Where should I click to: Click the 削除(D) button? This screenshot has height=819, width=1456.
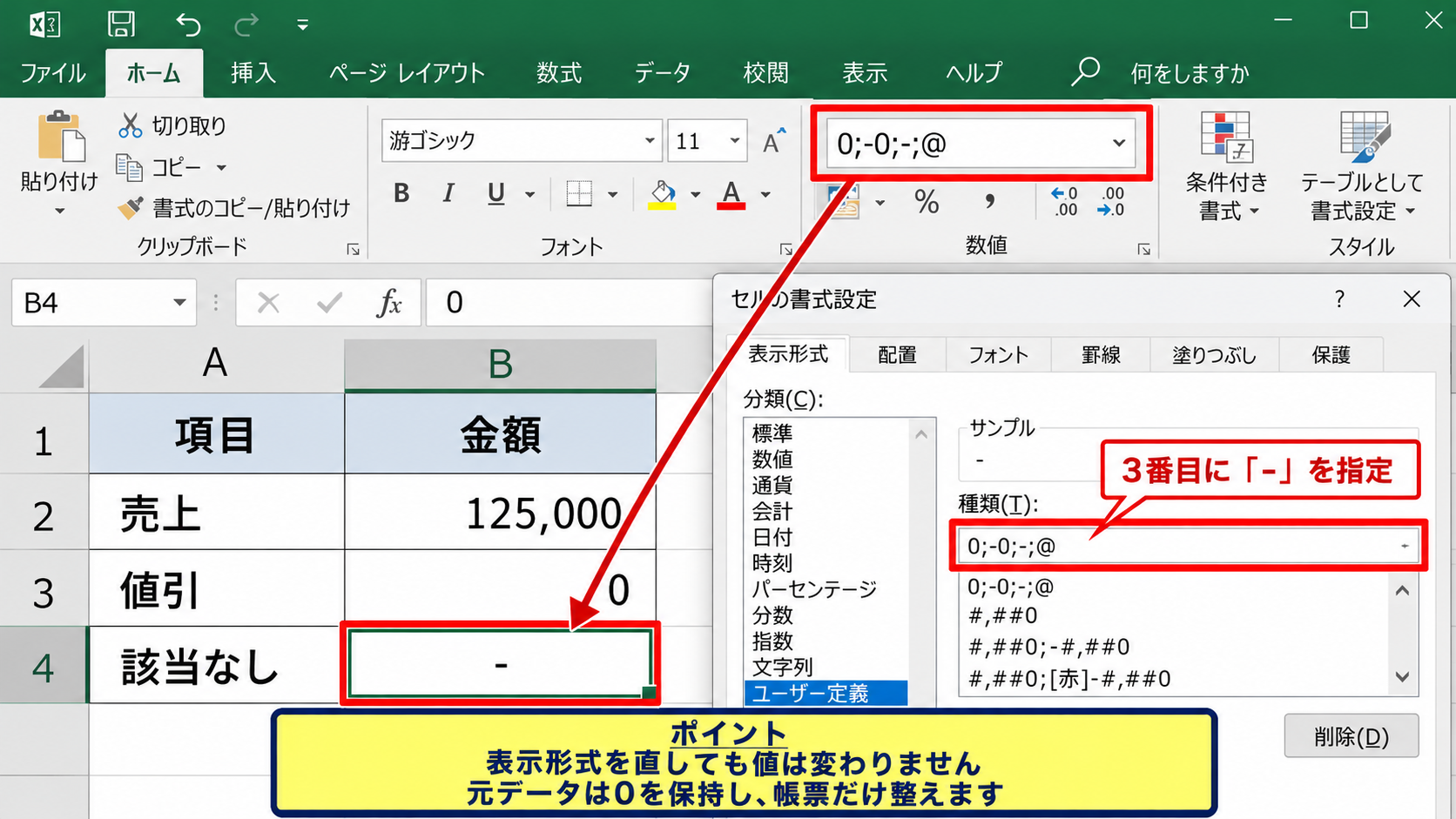click(1352, 736)
